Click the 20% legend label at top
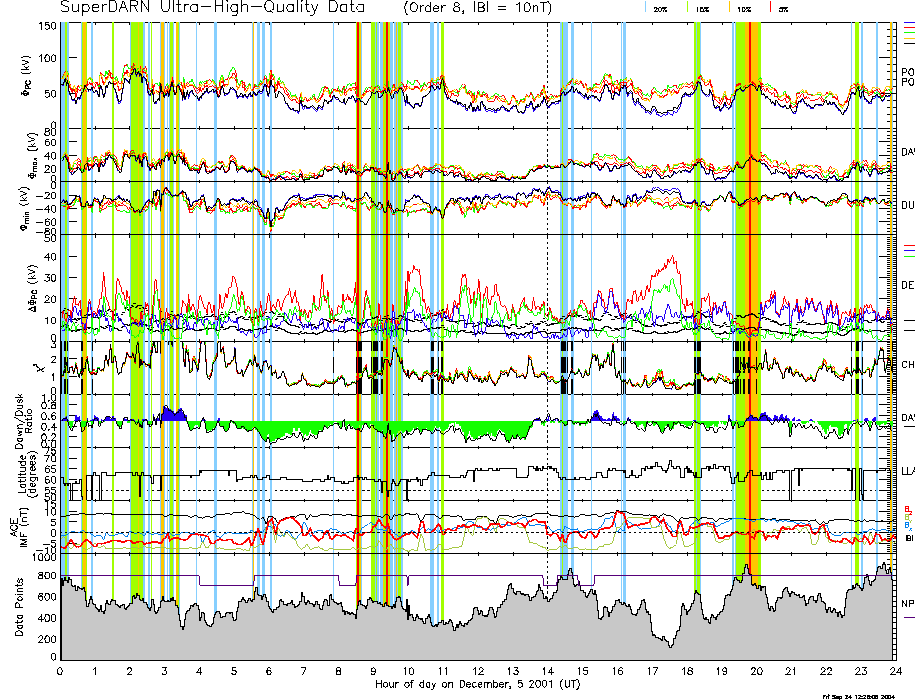915x700 pixels. (x=660, y=8)
